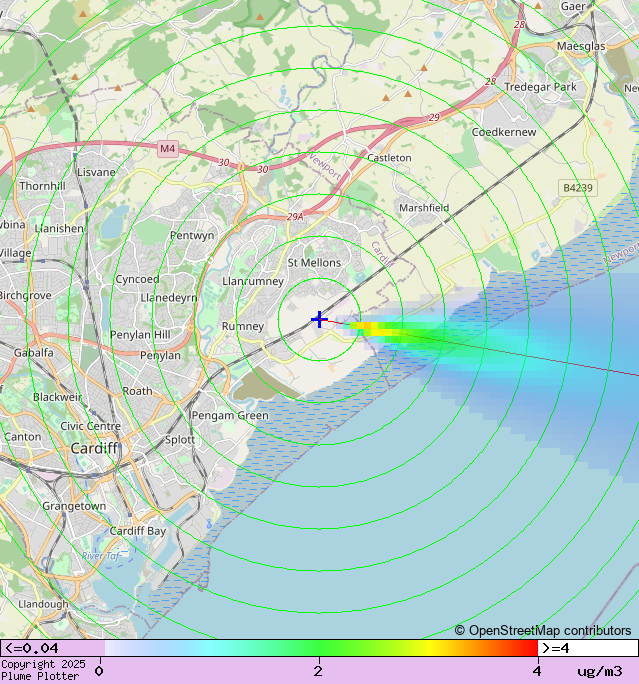Click the Coedkernew label
Screen dimensions: 639x684
point(504,132)
